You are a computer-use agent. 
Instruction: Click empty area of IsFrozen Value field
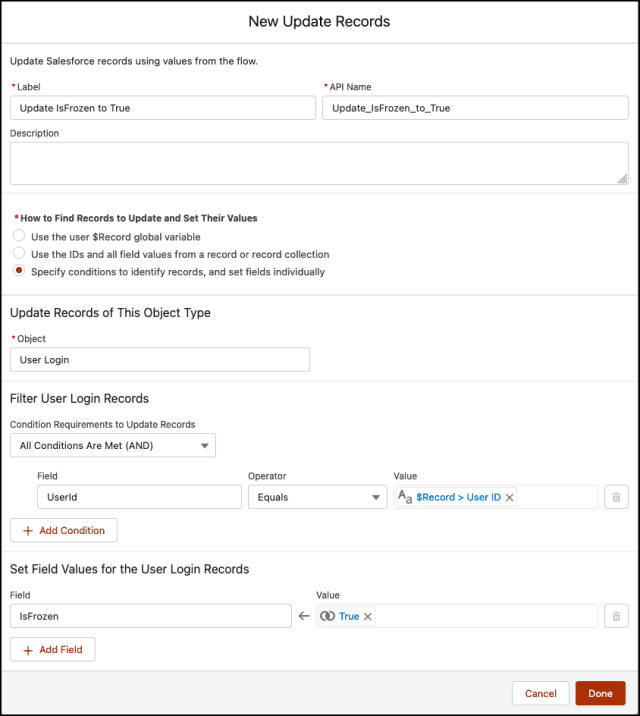coord(486,616)
